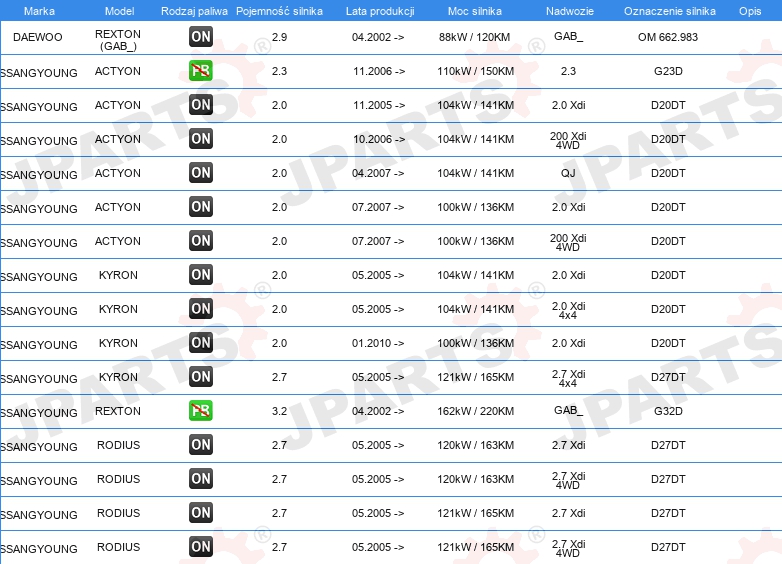Click engine code G32D

click(x=668, y=411)
